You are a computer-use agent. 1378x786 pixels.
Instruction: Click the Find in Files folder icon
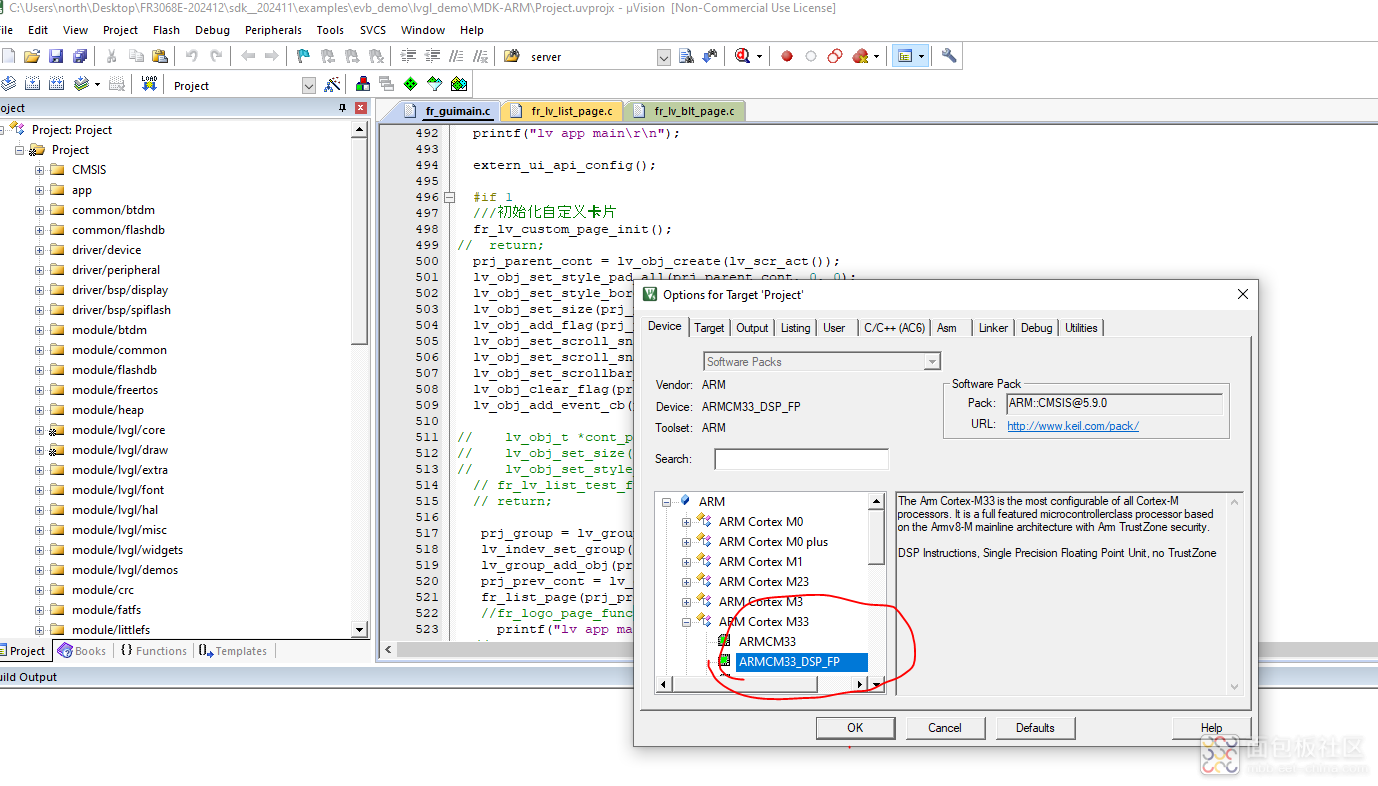click(512, 57)
